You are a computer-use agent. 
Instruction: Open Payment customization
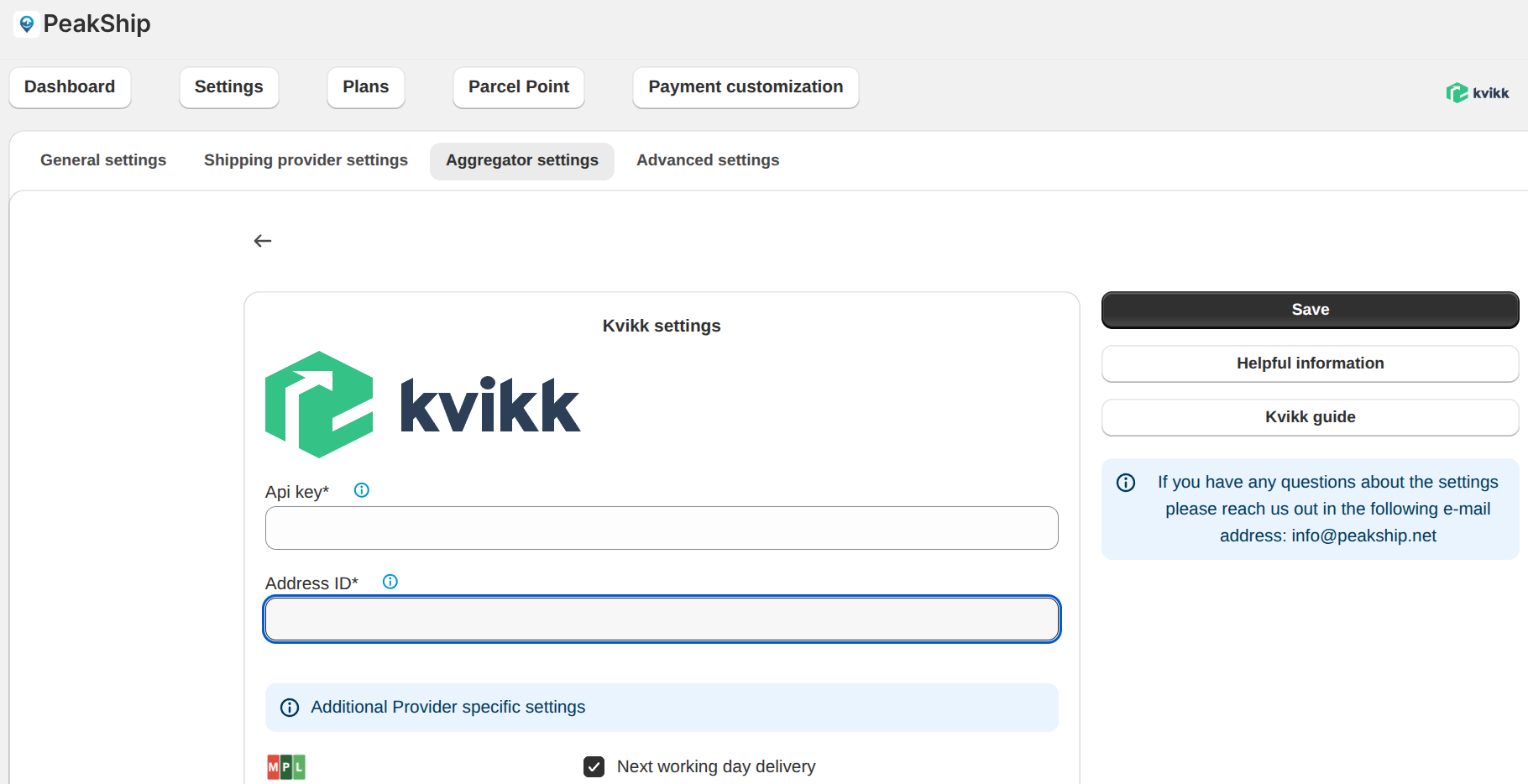(x=745, y=86)
